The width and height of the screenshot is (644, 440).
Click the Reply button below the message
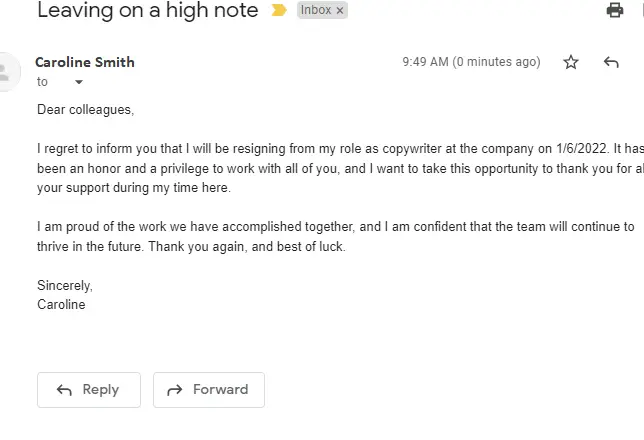tap(89, 390)
